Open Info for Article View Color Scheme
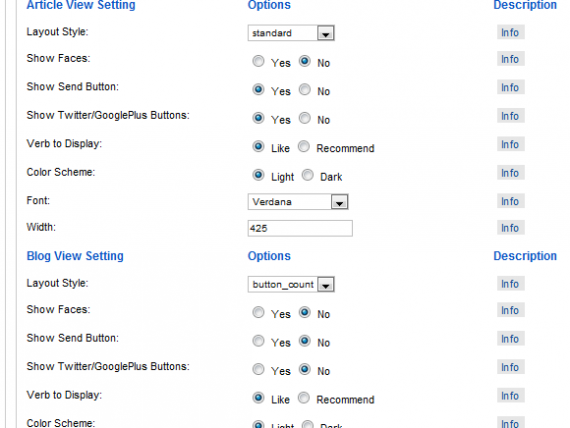Image resolution: width=570 pixels, height=428 pixels. [510, 173]
